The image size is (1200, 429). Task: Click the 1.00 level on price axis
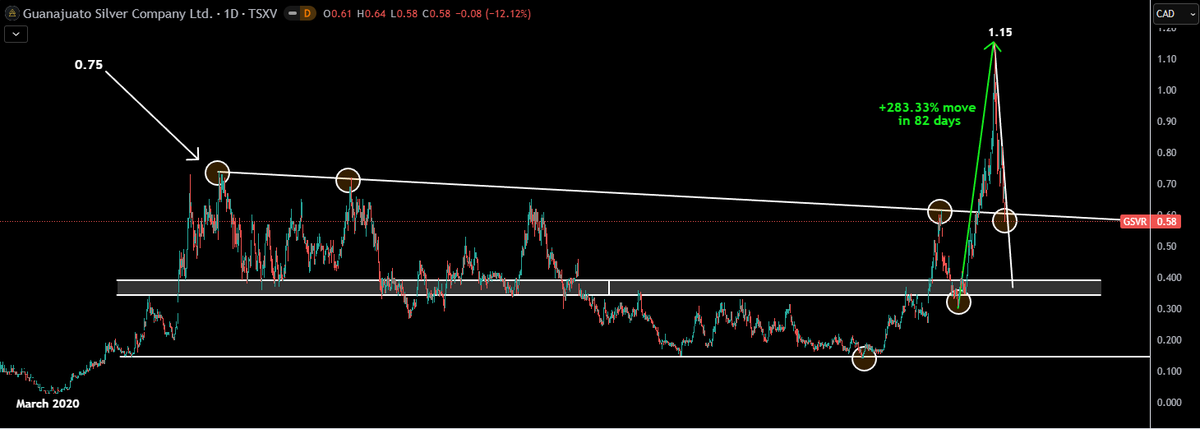click(1165, 90)
